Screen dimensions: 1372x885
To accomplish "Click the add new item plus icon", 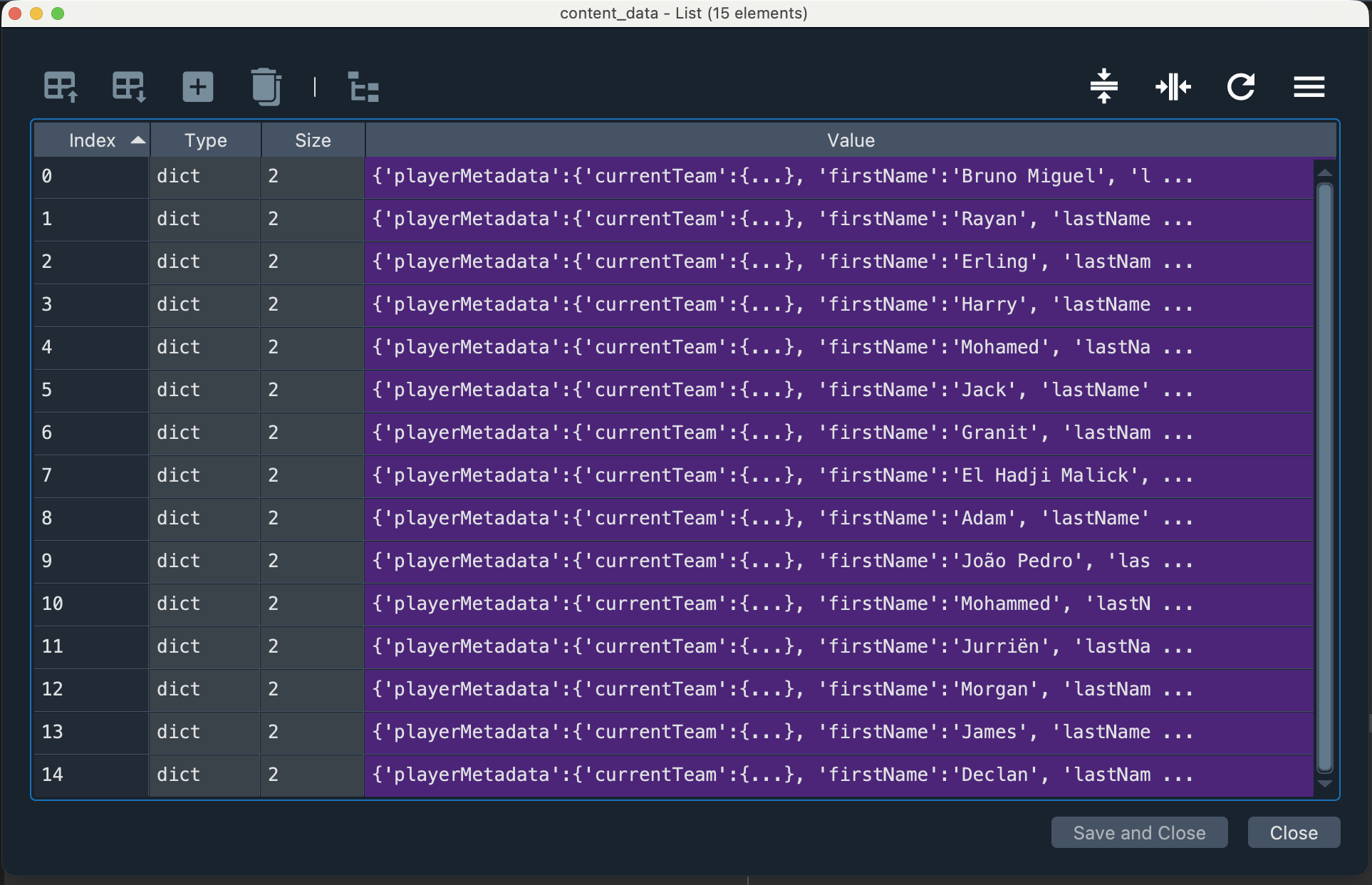I will [197, 87].
